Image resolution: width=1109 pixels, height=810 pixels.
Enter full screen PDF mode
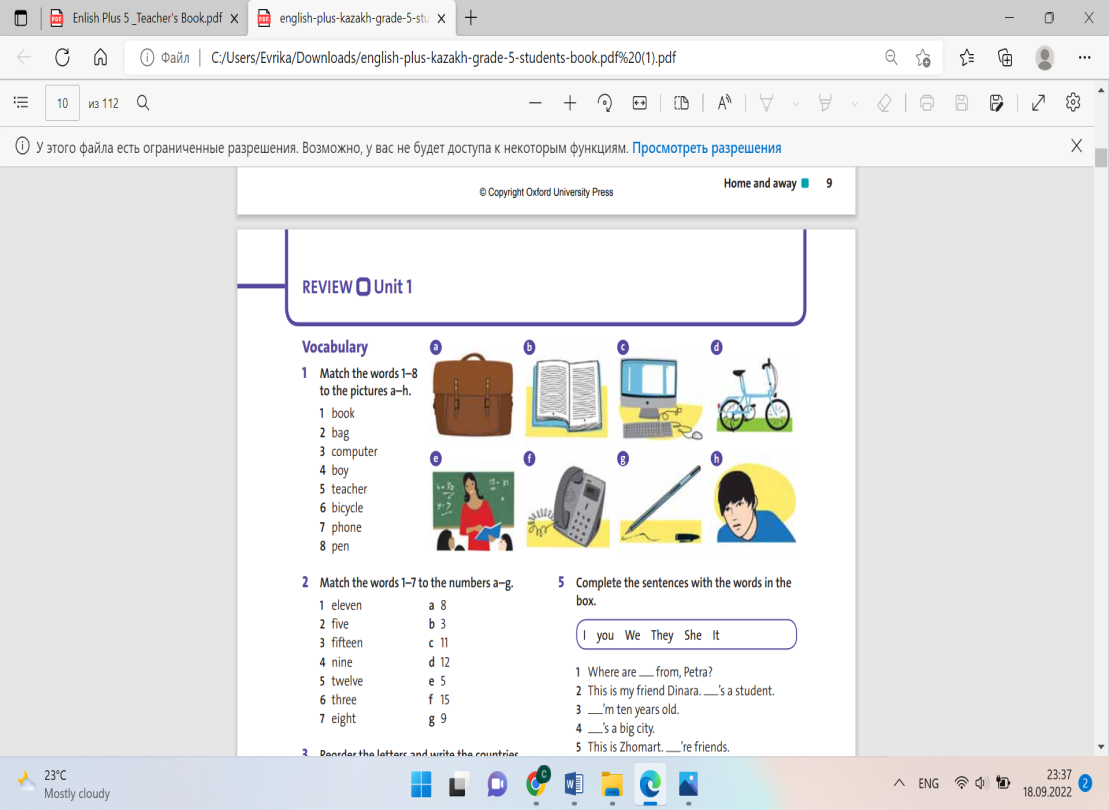1038,103
